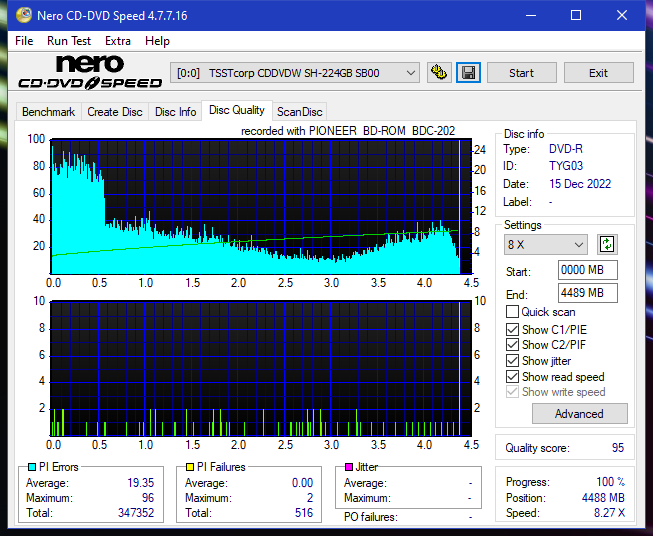
Task: Click the Position 4488 MB value
Action: pos(603,498)
